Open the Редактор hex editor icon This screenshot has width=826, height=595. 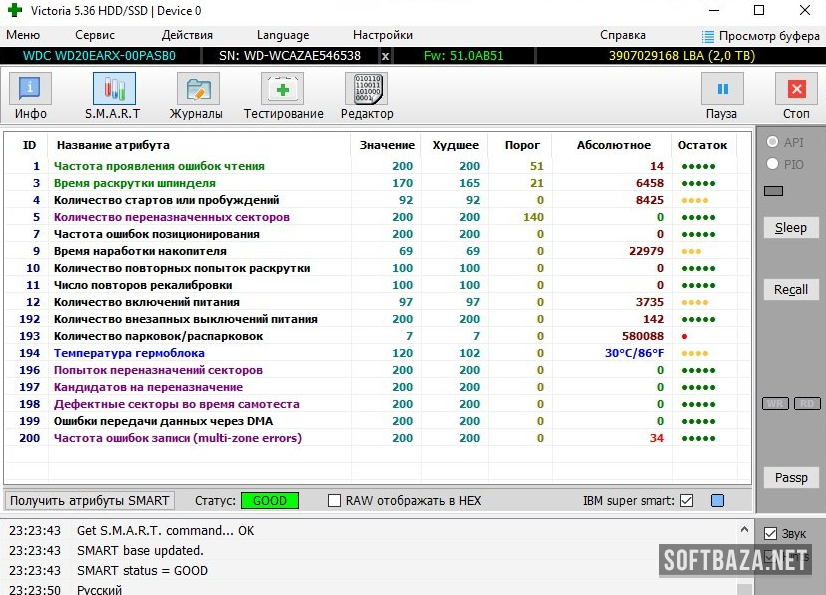click(x=366, y=90)
